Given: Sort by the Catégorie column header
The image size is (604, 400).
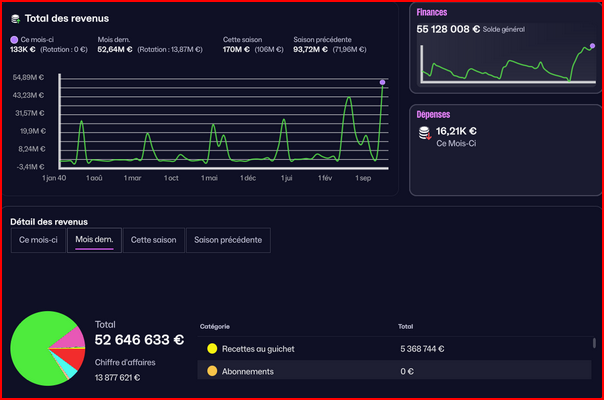Looking at the screenshot, I should click(x=215, y=326).
